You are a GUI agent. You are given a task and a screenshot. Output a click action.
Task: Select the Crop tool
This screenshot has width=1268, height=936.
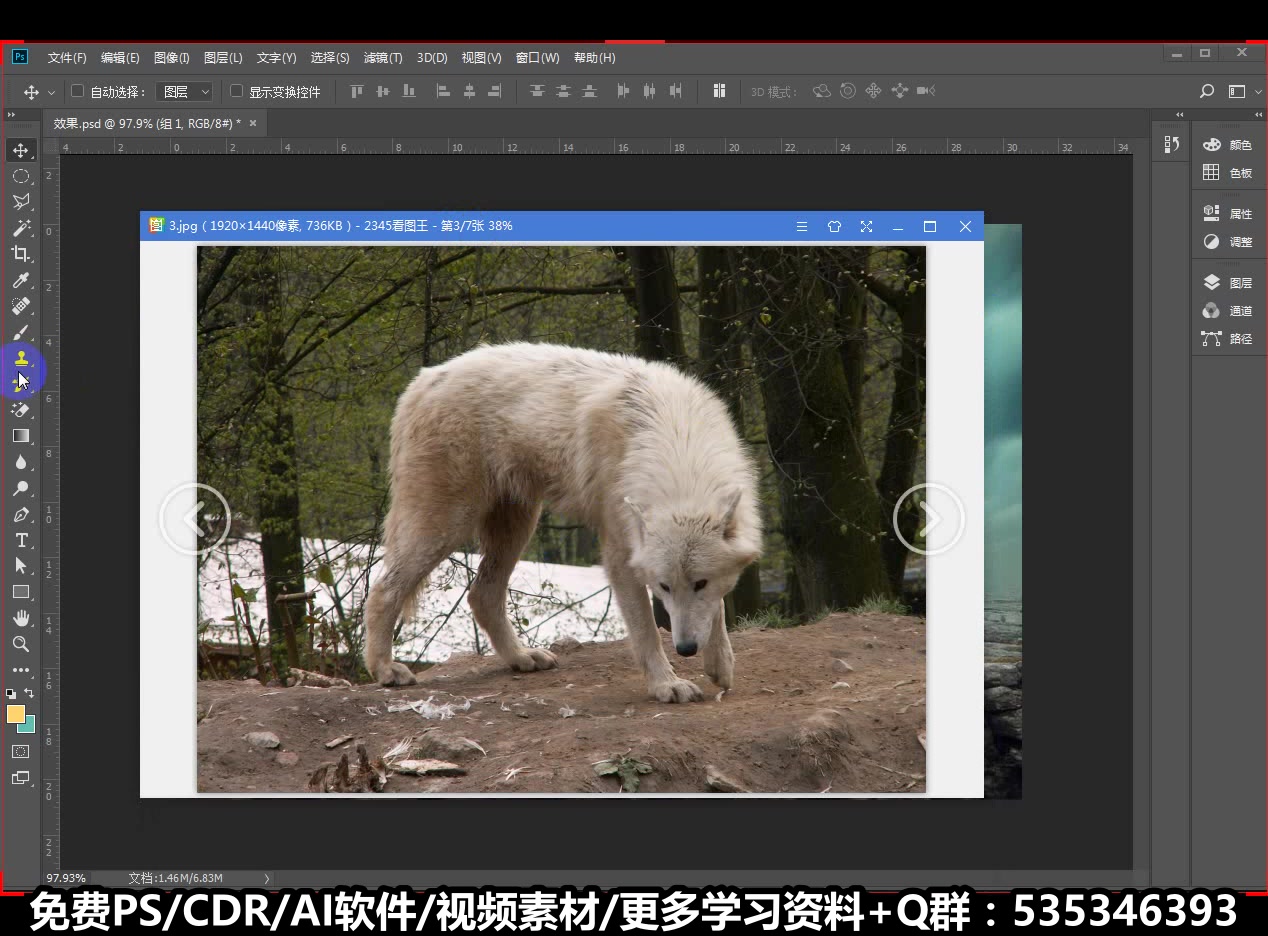tap(21, 254)
